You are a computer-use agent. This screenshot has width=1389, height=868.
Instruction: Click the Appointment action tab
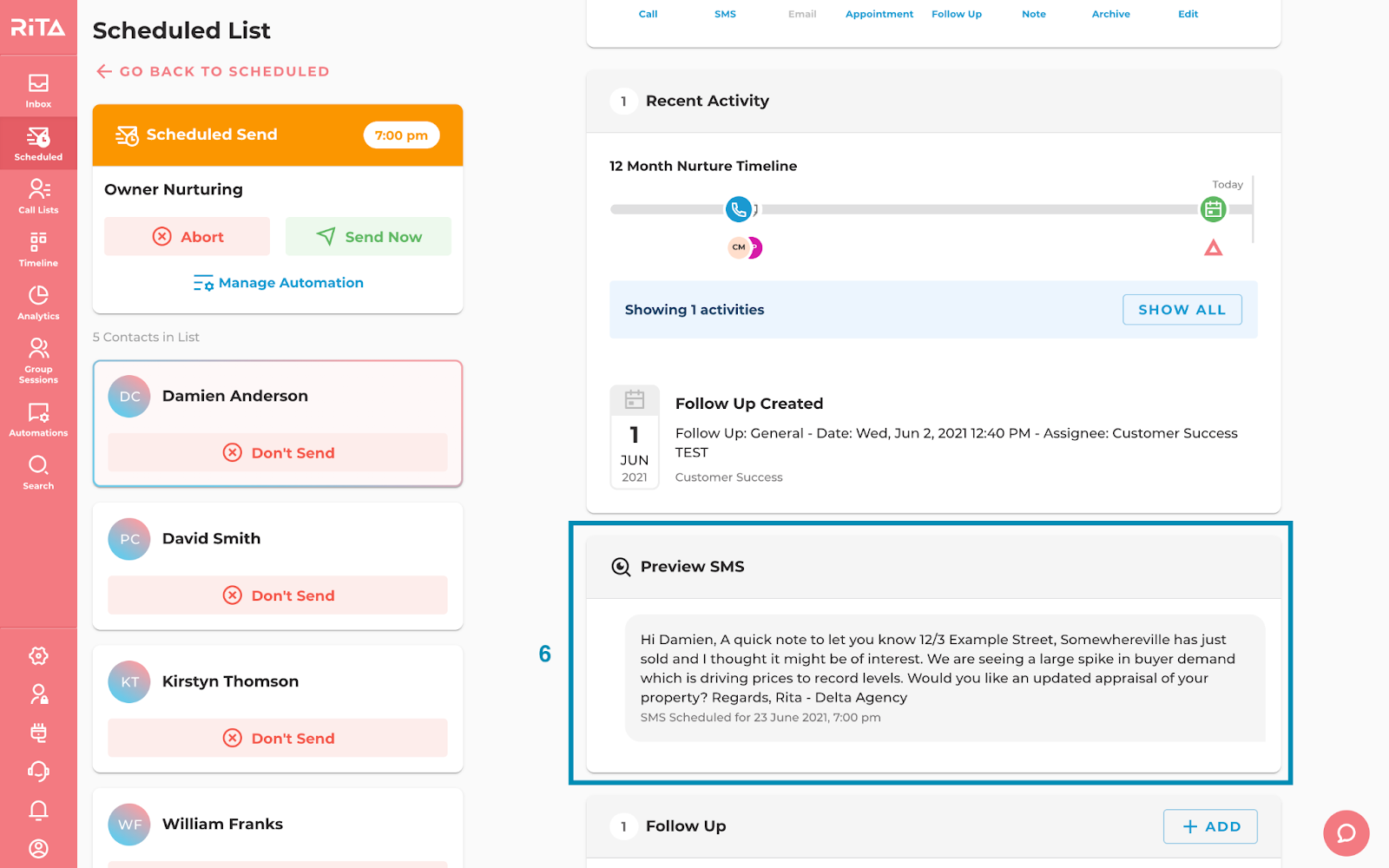(x=879, y=14)
